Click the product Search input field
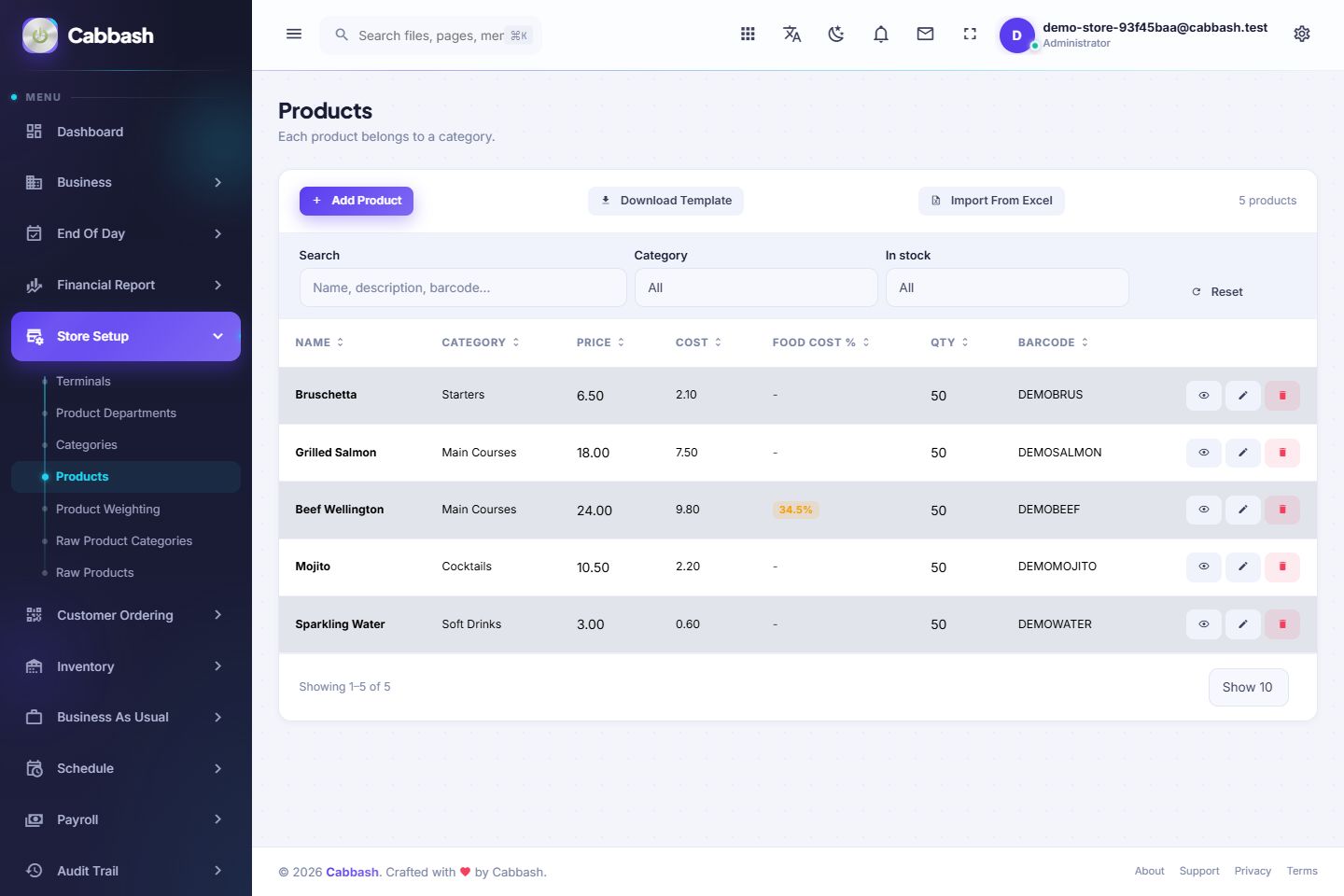 463,287
